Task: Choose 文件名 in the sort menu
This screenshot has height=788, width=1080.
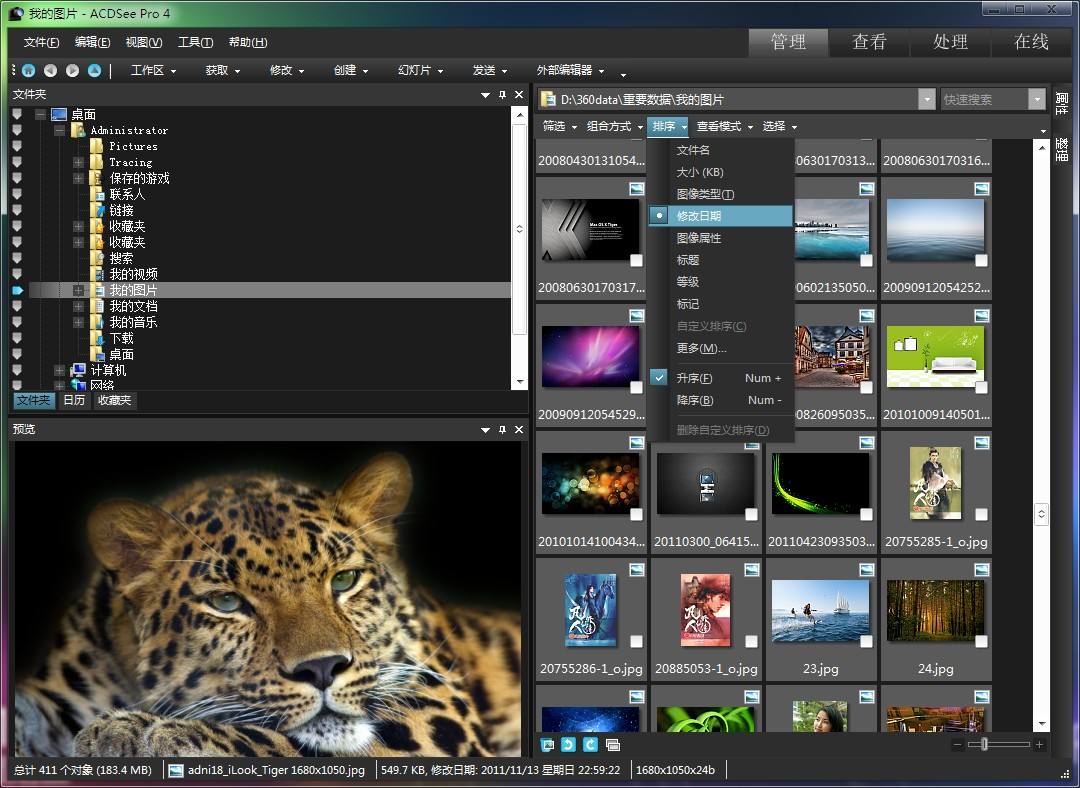Action: 693,150
